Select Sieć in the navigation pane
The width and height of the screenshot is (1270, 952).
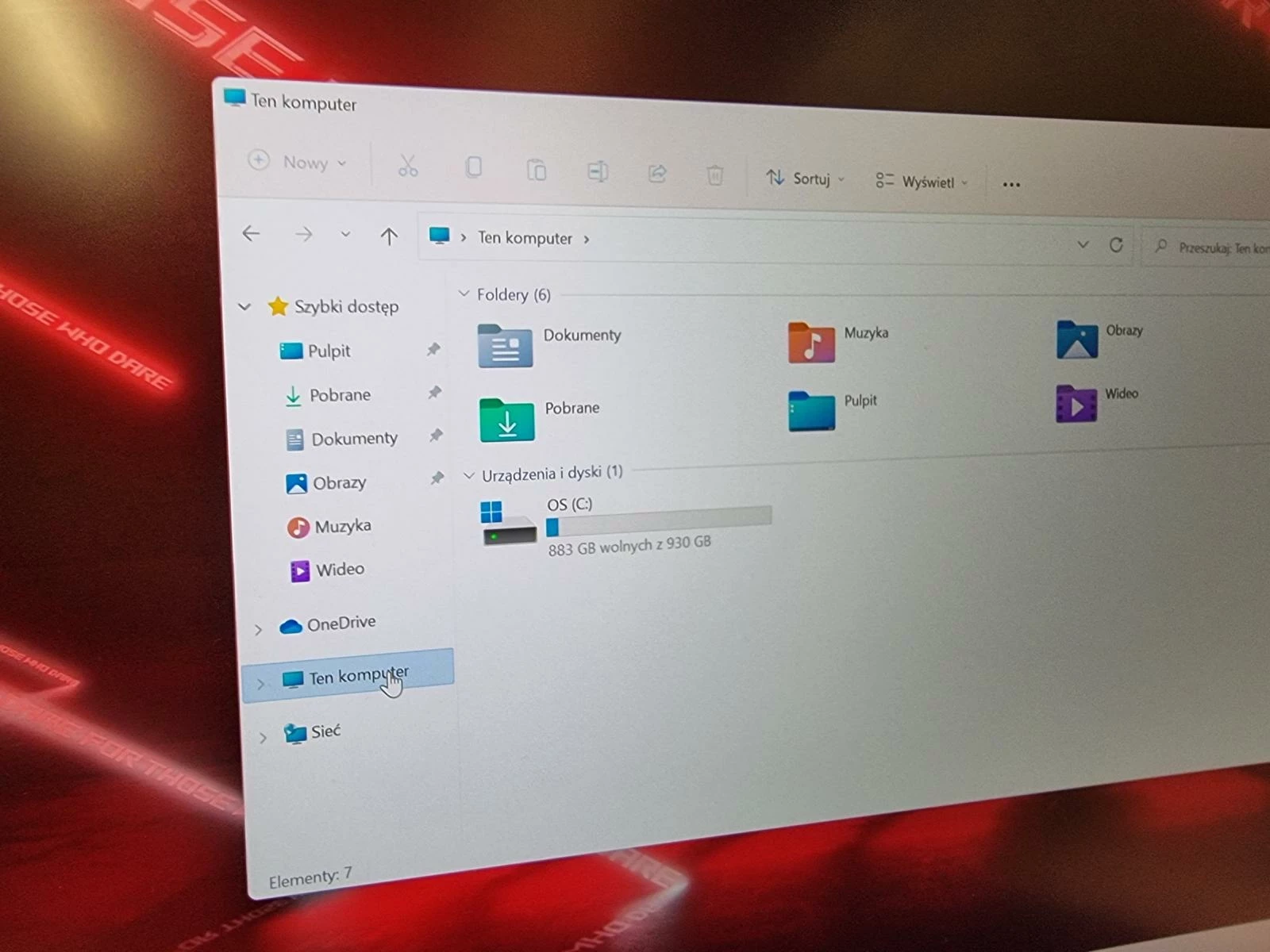click(x=325, y=731)
